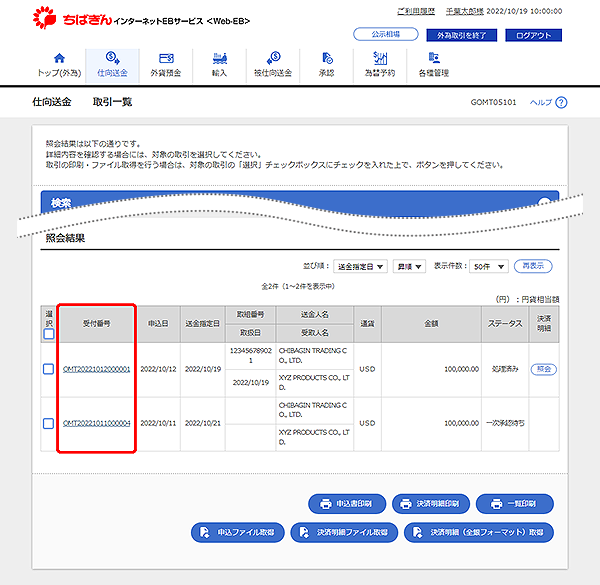Screen dimensions: 600x585
Task: Click the 2022/10/21 remittance date cell
Action: point(203,424)
